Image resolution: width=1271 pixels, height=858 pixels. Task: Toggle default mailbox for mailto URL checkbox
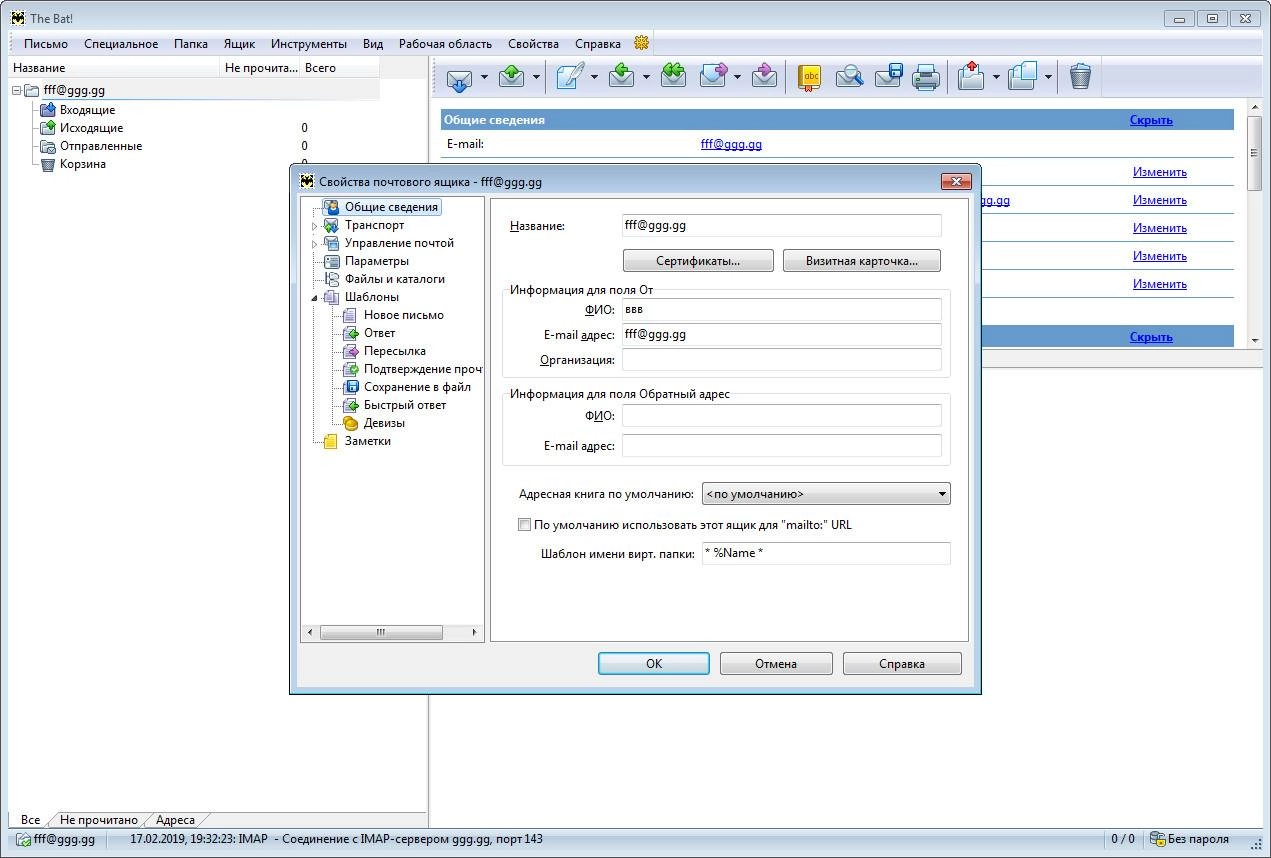524,524
